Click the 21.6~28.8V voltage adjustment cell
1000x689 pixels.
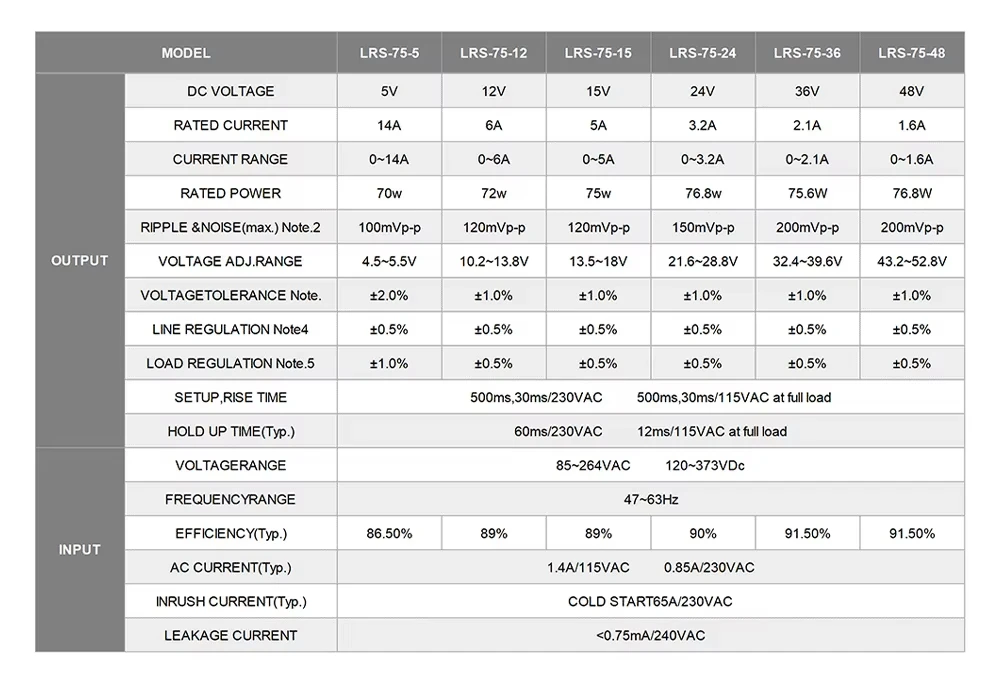tap(703, 261)
